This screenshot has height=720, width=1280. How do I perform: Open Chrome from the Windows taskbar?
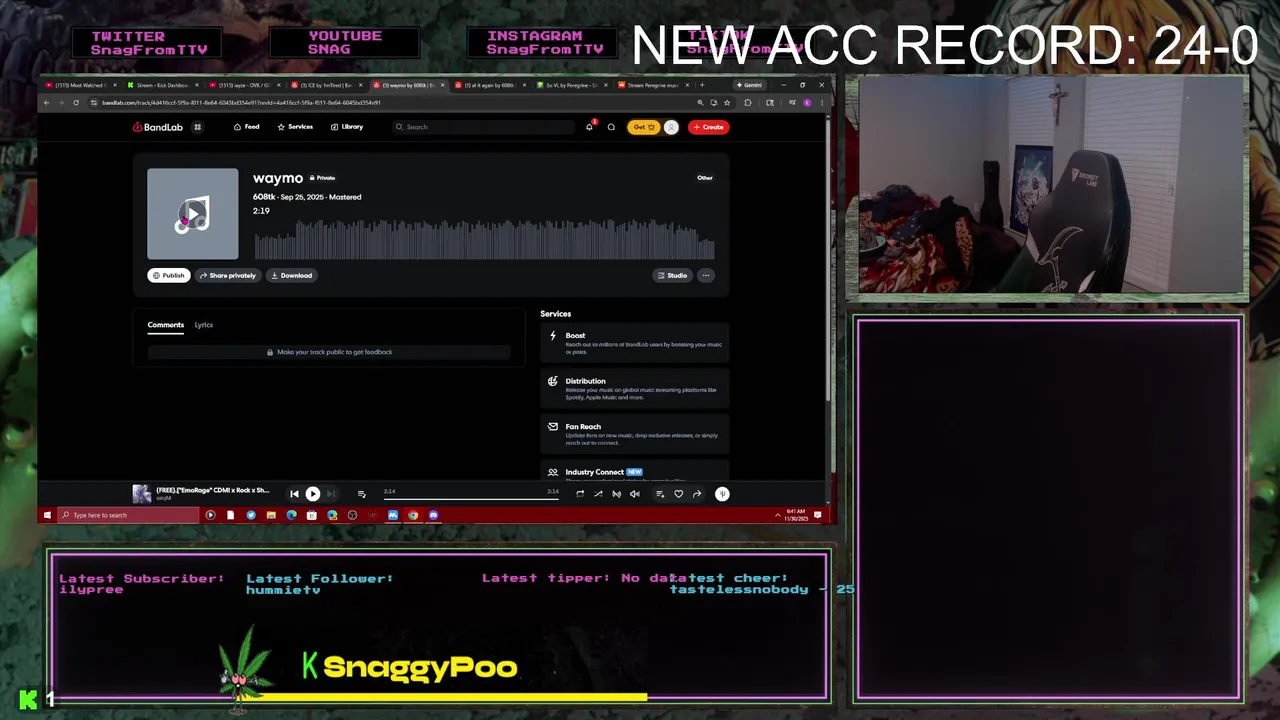pos(413,515)
